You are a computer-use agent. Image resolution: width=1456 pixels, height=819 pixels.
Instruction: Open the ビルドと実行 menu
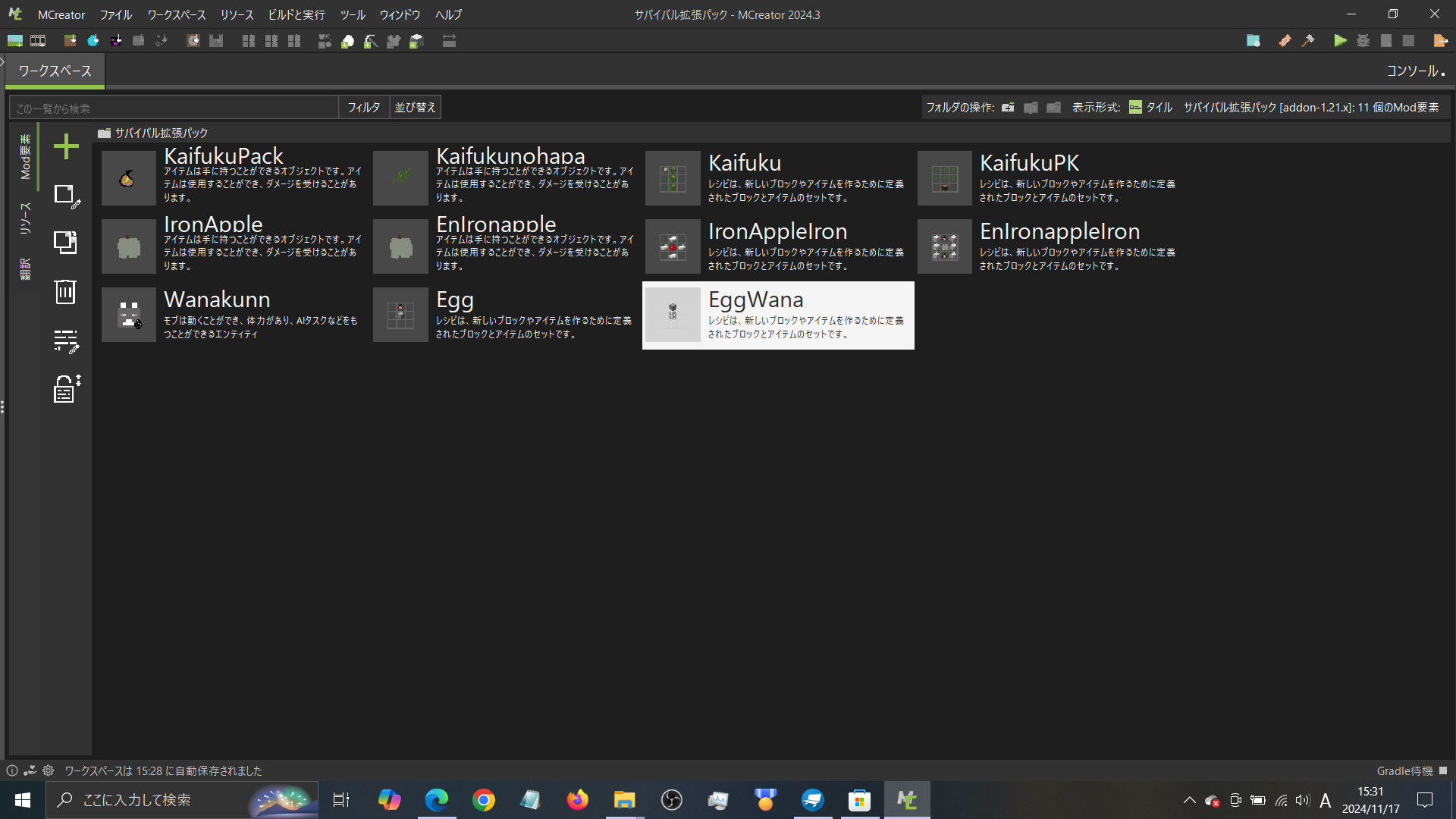coord(297,14)
